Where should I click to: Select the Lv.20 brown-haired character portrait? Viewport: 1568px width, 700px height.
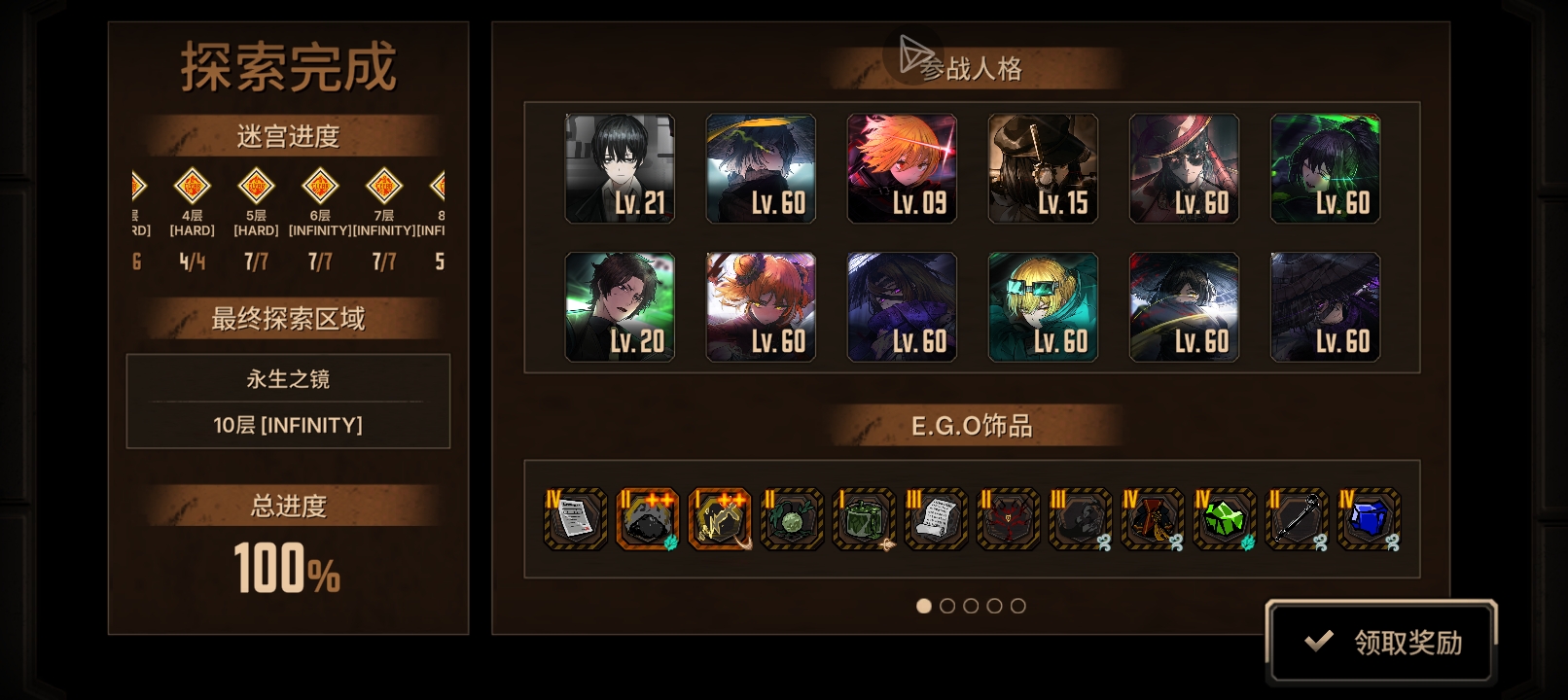(620, 307)
